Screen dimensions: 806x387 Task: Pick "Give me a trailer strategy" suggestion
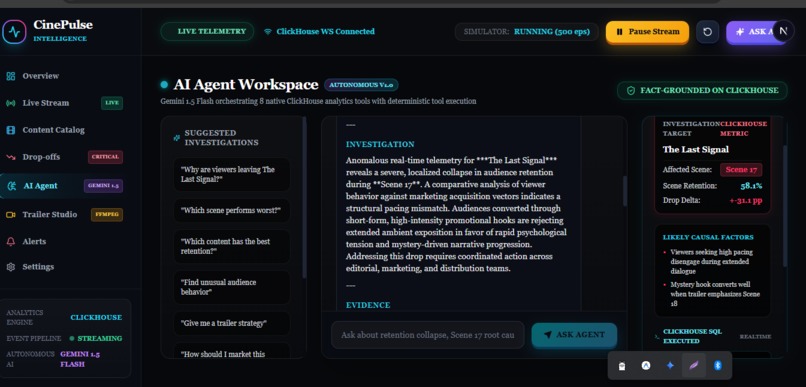click(x=232, y=323)
